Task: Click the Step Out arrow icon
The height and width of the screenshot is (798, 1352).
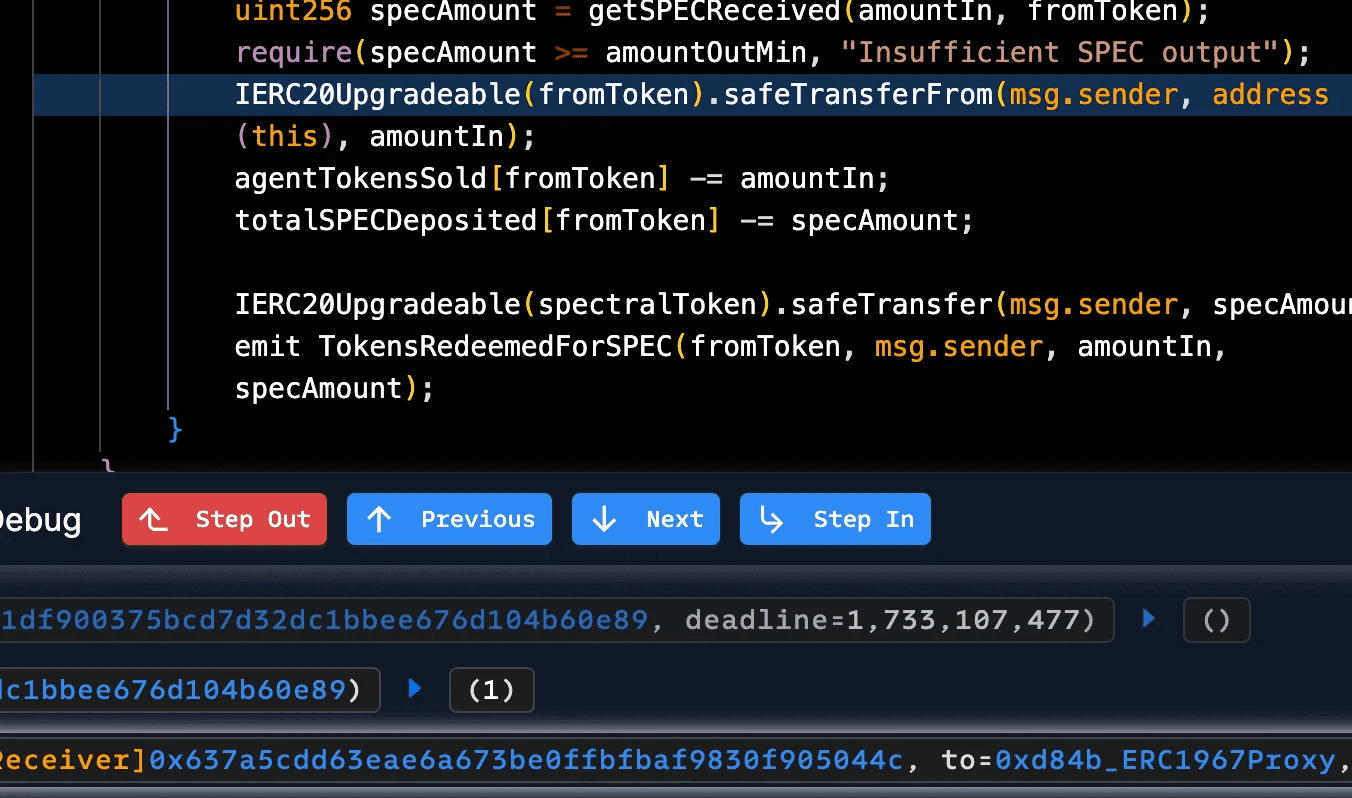Action: coord(153,520)
